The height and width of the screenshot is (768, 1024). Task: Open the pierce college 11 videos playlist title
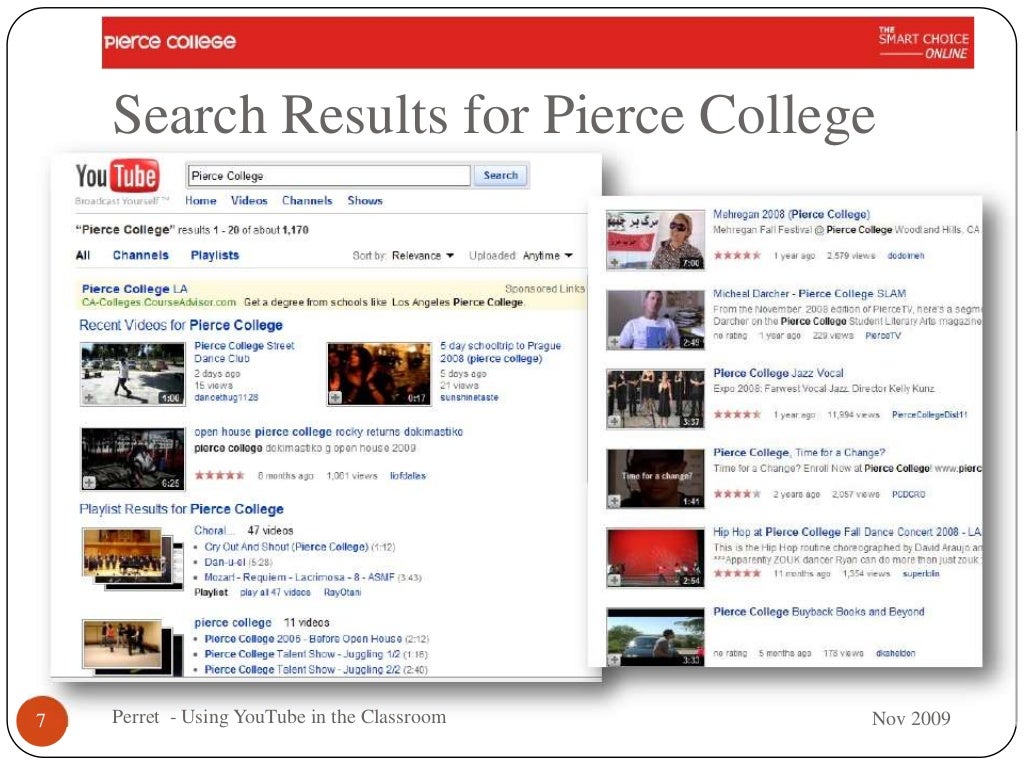coord(232,622)
